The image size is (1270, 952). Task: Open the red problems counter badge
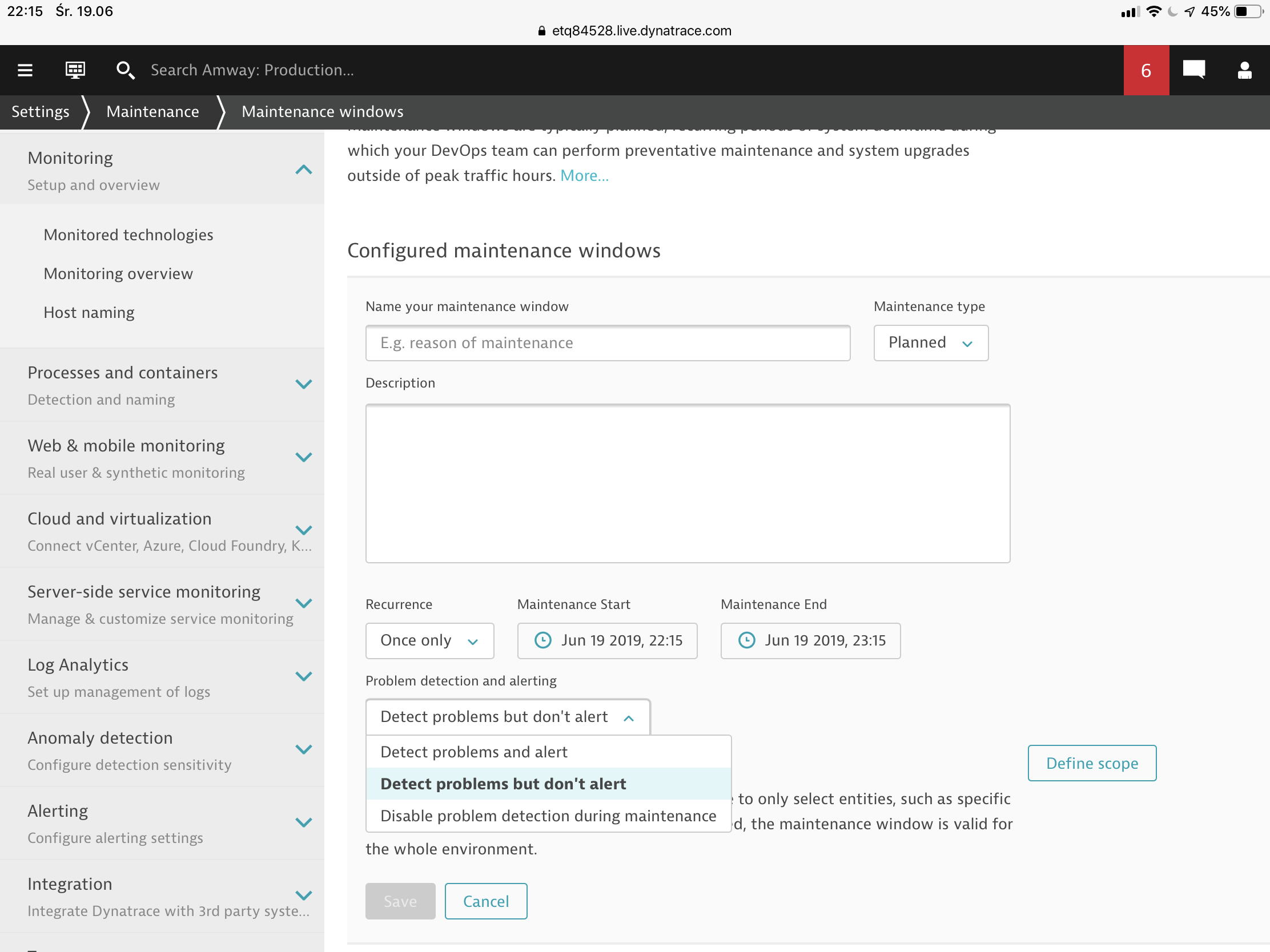point(1146,70)
